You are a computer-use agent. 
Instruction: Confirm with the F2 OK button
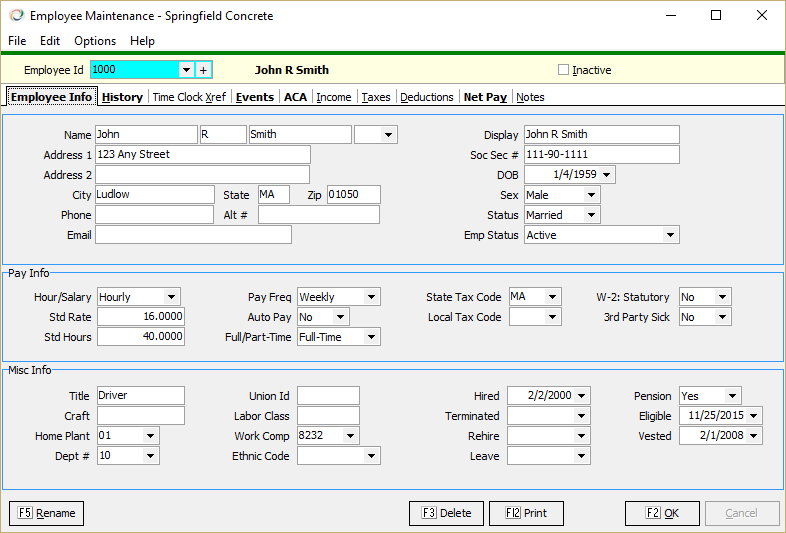(x=661, y=513)
